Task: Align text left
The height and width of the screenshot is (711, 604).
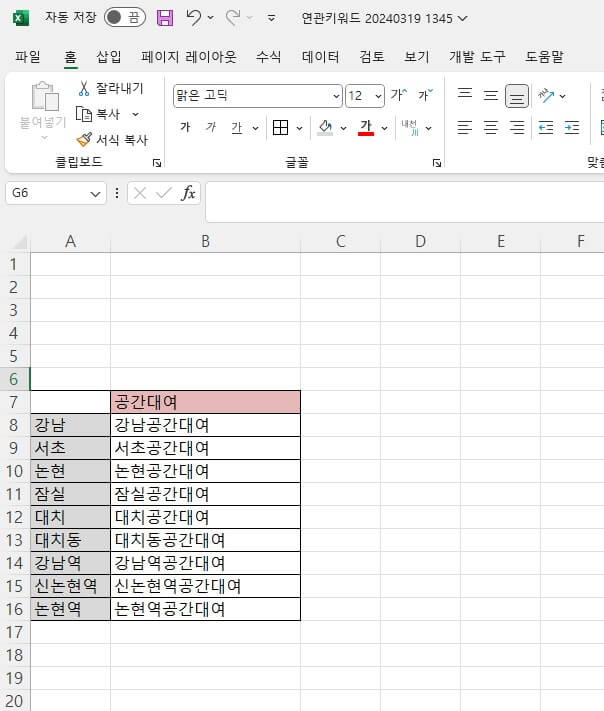Action: (465, 128)
